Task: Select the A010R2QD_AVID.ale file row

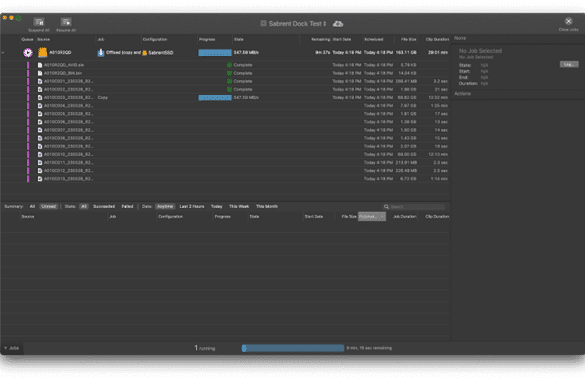Action: (225, 65)
